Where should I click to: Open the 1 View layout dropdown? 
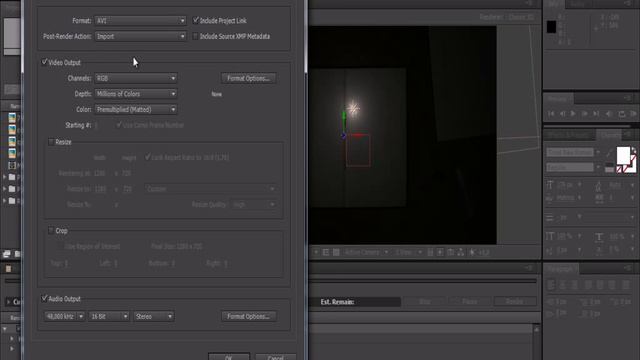(408, 252)
